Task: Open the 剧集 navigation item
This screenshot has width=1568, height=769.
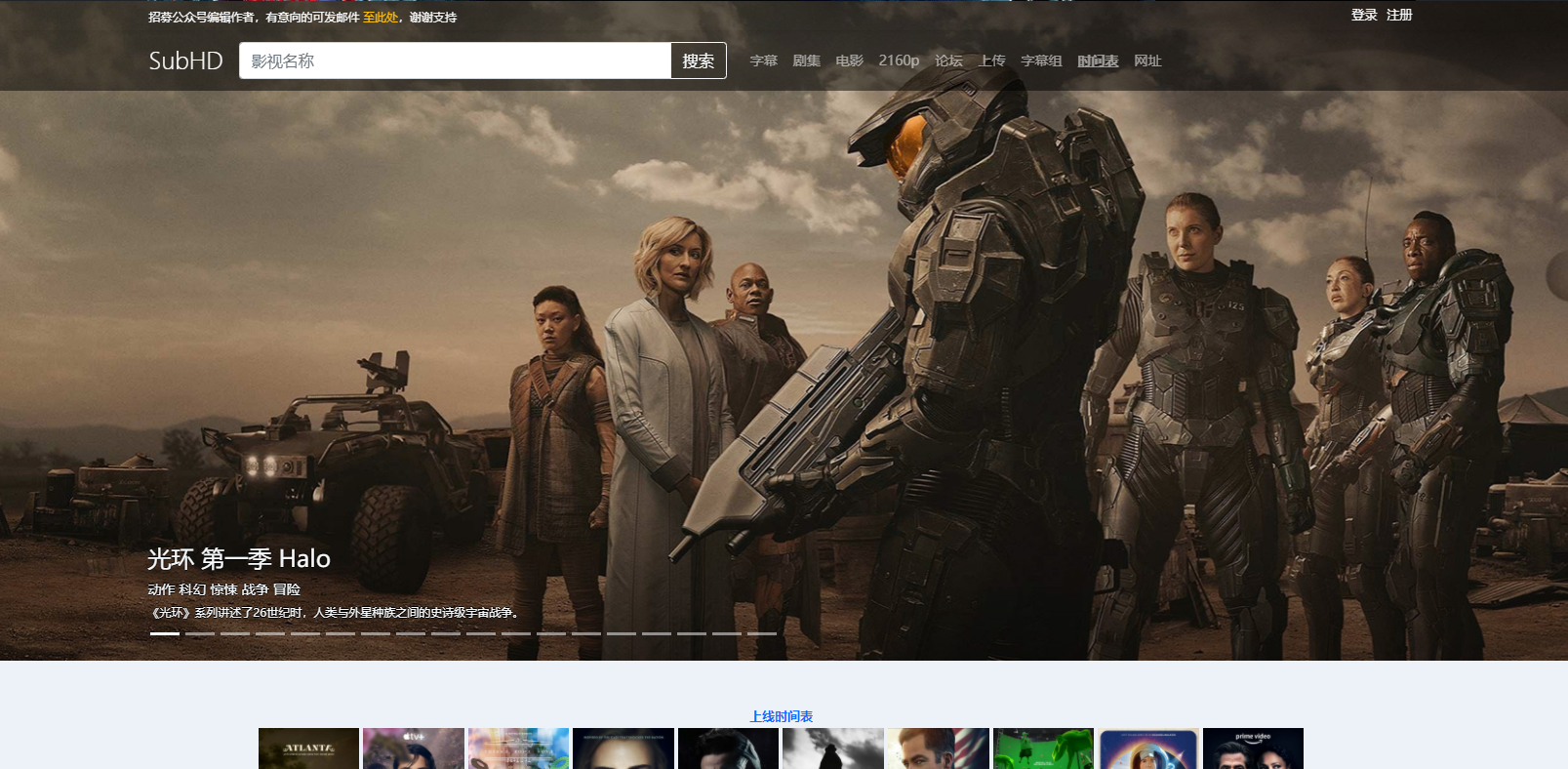Action: pos(806,61)
